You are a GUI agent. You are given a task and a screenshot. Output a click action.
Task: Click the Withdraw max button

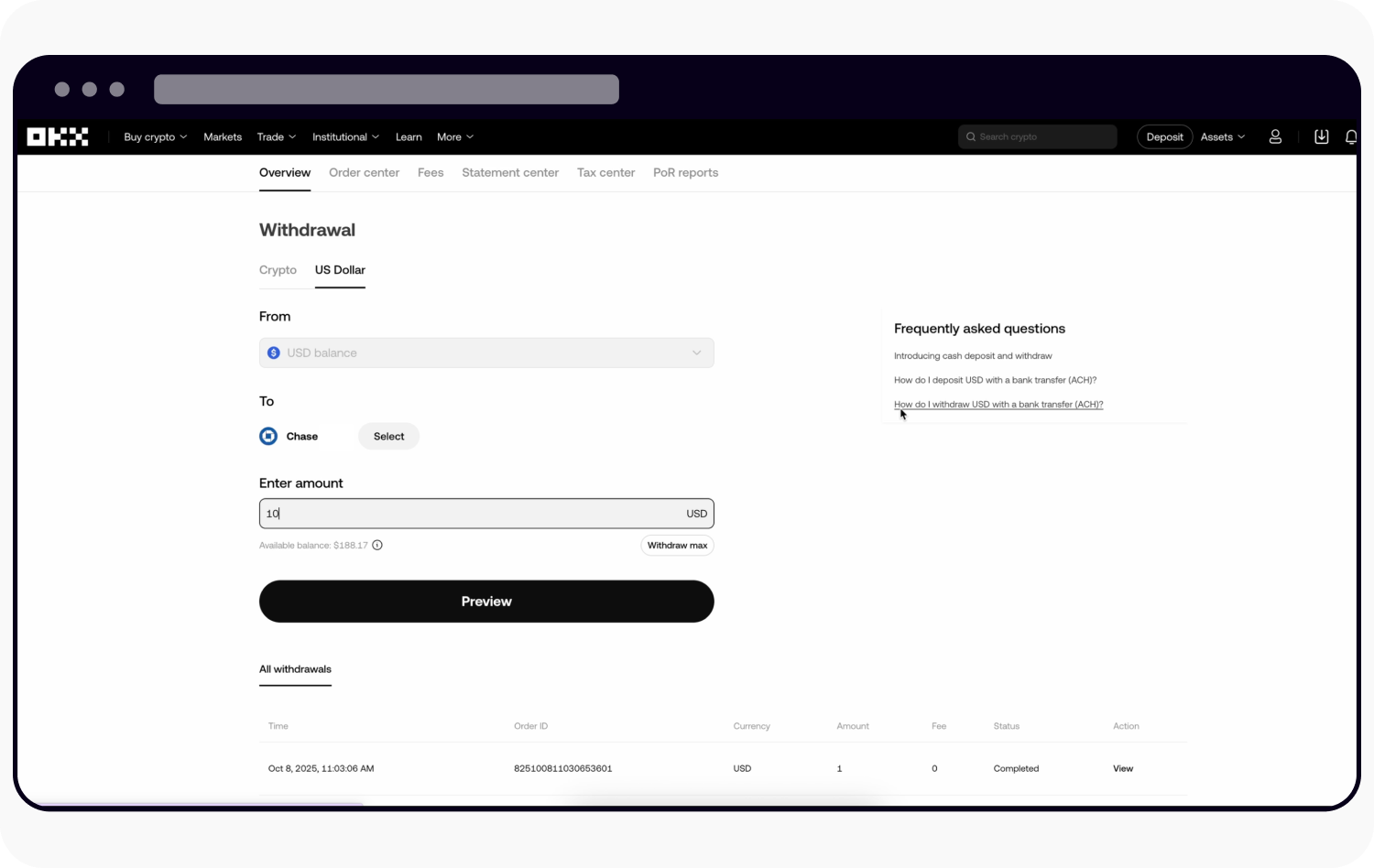[677, 546]
